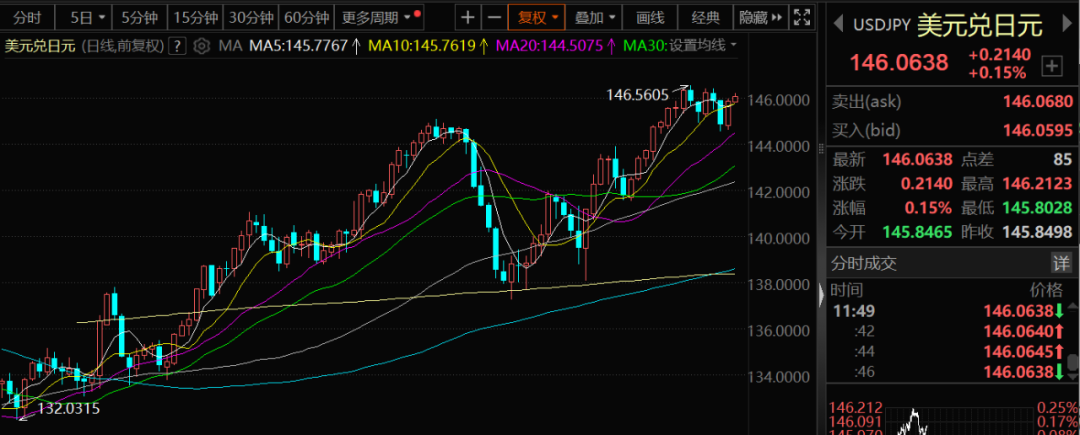Toggle the 经典 classic view
Viewport: 1080px width, 435px height.
[706, 17]
